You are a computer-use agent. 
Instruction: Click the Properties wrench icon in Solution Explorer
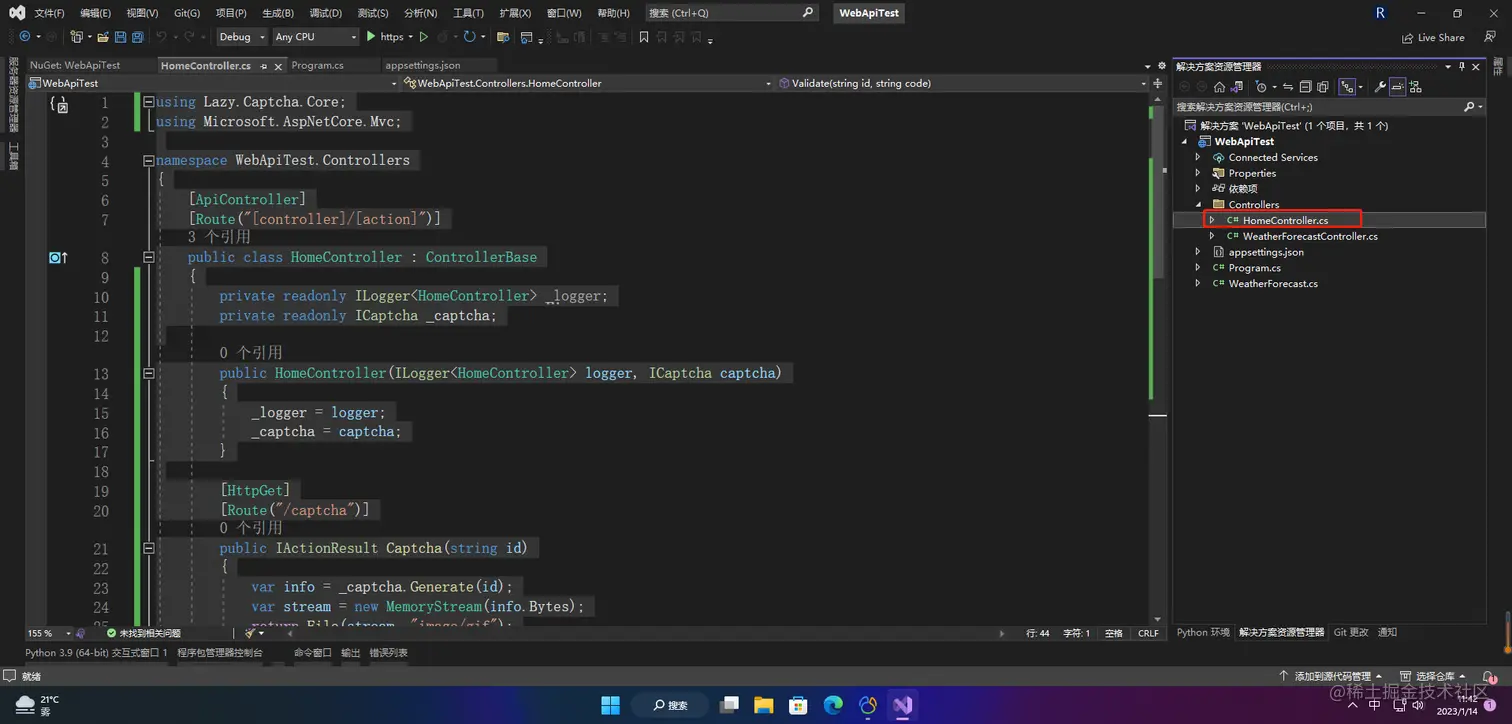(1380, 87)
